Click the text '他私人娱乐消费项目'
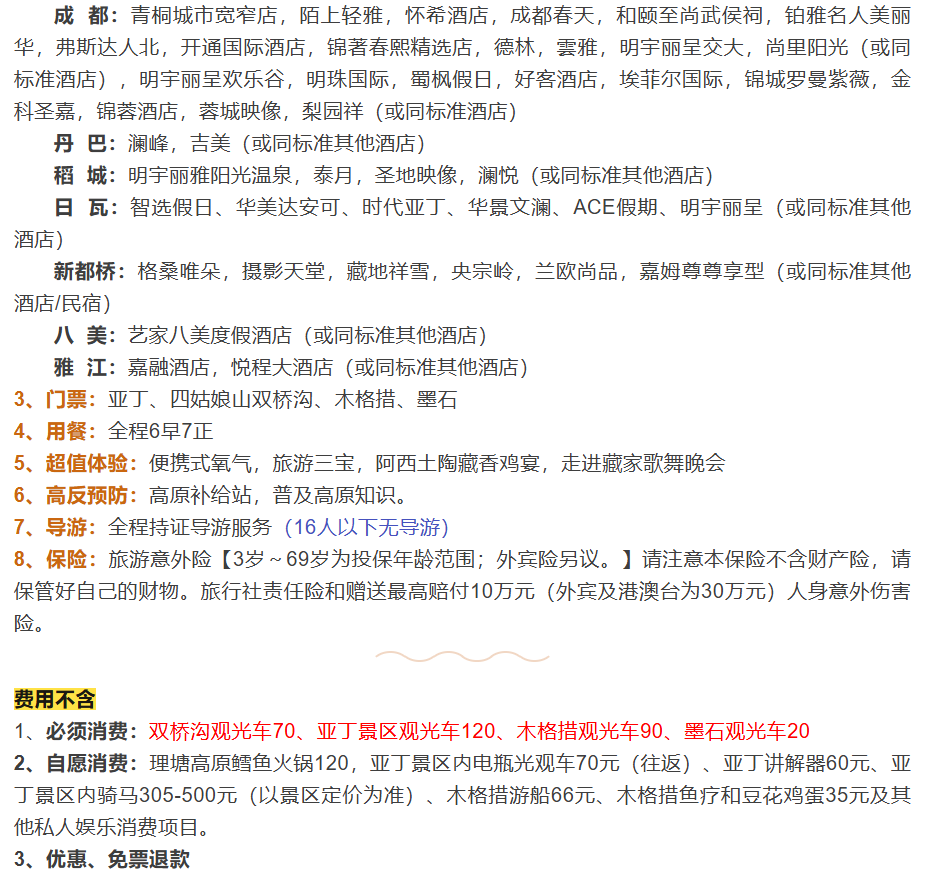This screenshot has width=926, height=877. [106, 827]
